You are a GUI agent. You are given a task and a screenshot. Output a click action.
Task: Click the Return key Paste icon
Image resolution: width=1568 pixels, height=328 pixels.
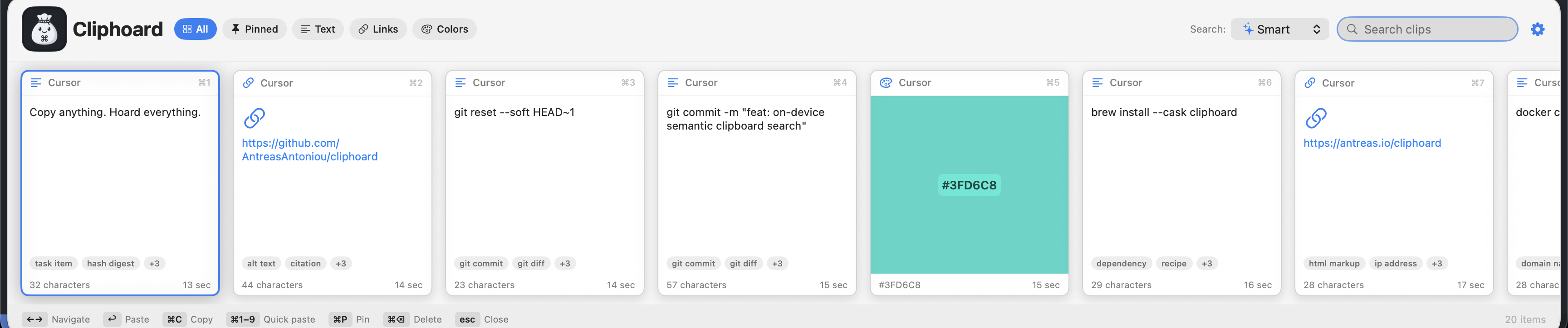tap(112, 319)
